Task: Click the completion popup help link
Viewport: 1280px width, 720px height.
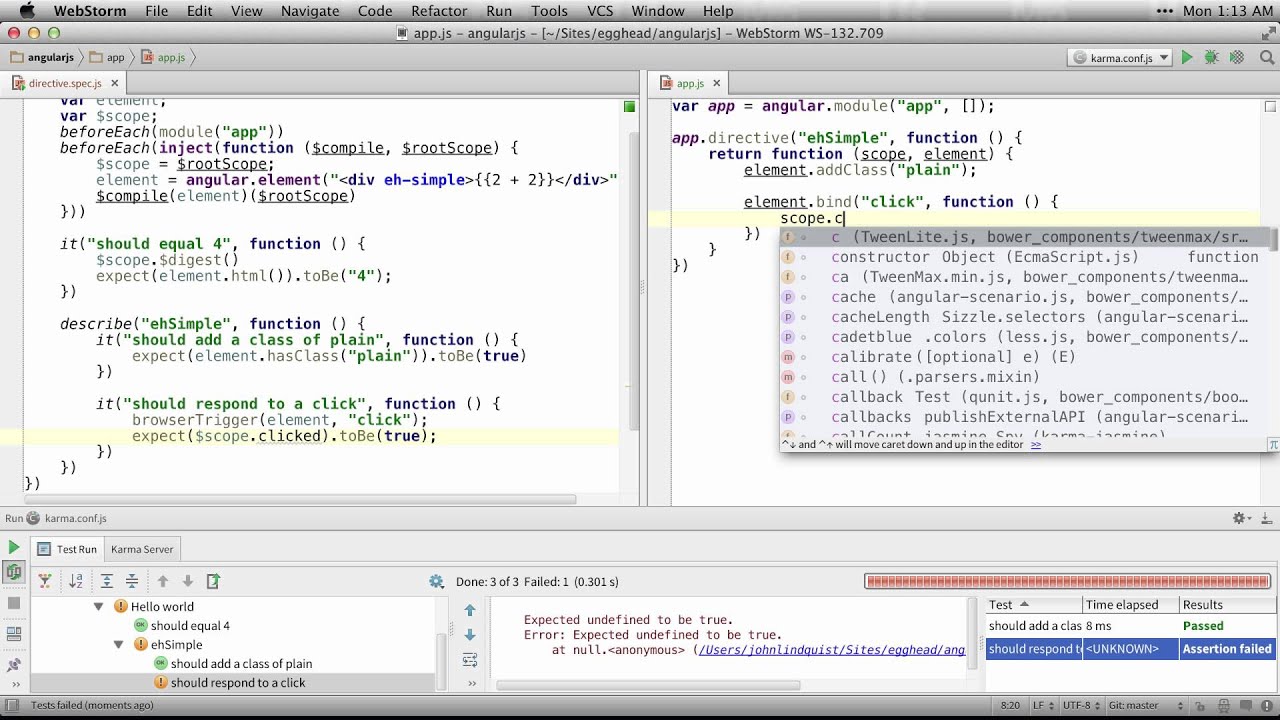Action: [x=1036, y=444]
